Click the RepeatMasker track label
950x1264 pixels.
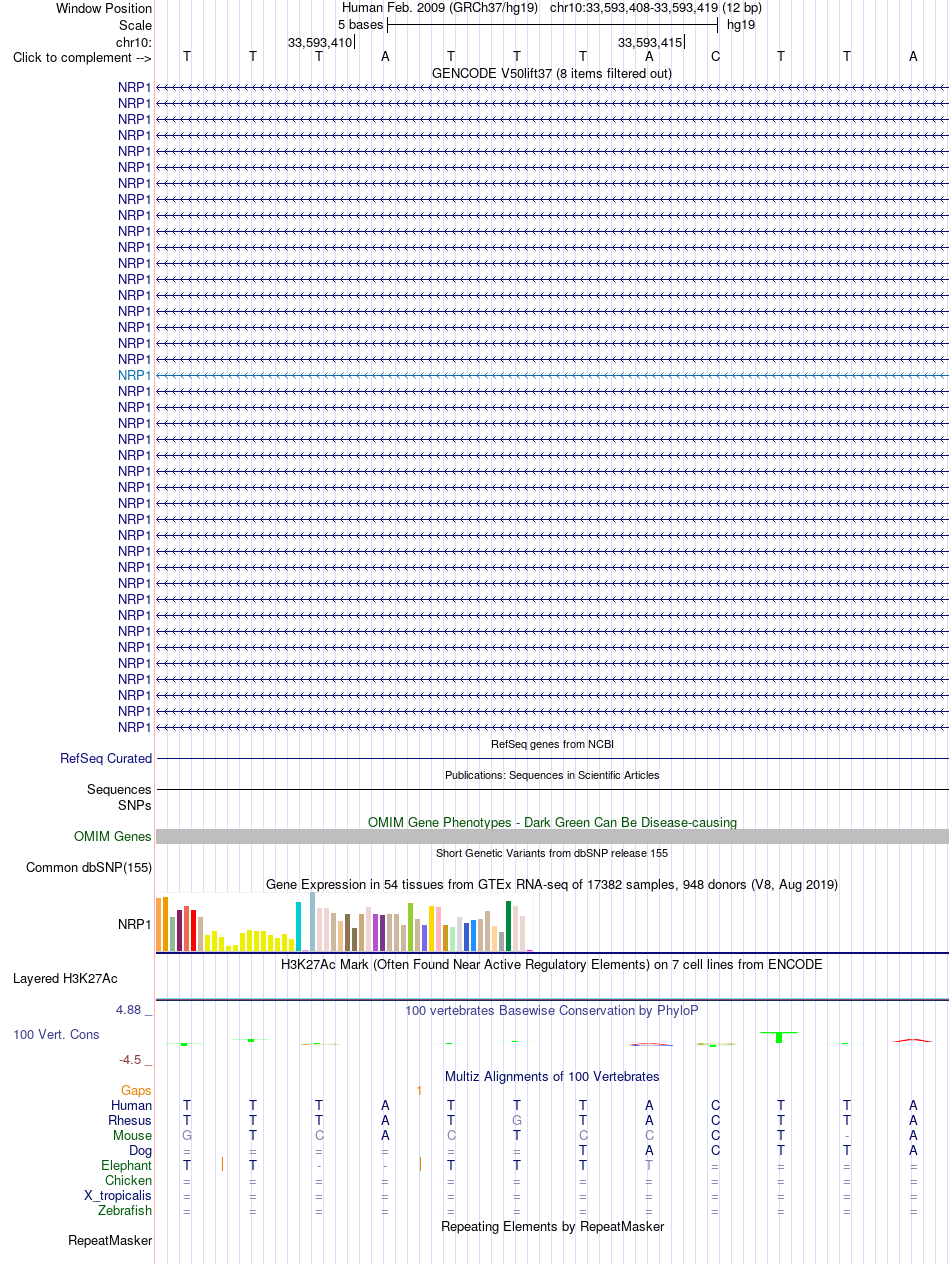click(x=110, y=1241)
